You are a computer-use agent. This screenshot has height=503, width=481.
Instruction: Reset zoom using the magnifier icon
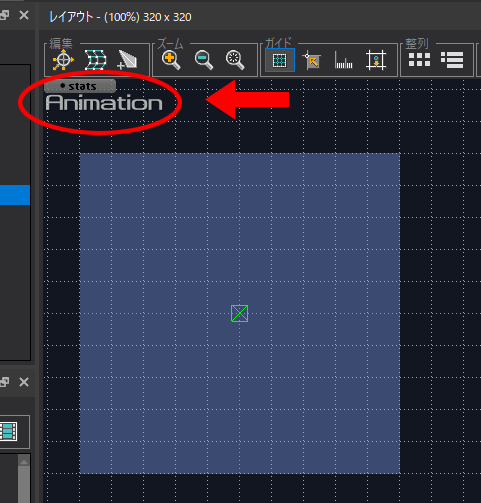(235, 60)
